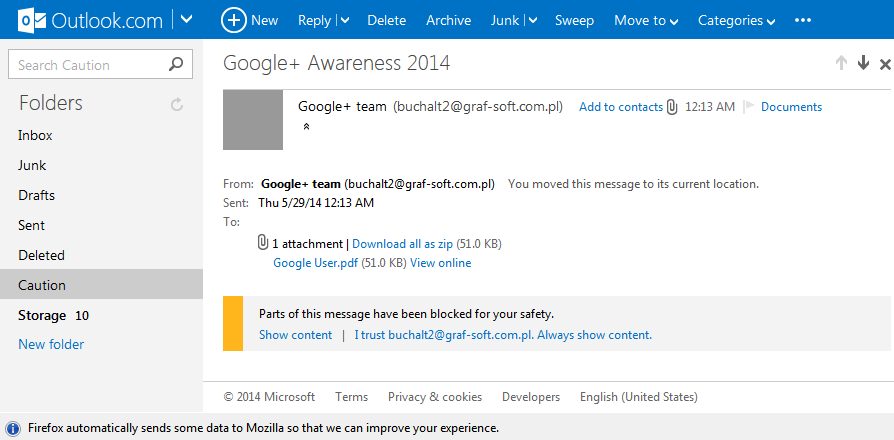Delete the current email
The height and width of the screenshot is (440, 894).
pyautogui.click(x=386, y=21)
